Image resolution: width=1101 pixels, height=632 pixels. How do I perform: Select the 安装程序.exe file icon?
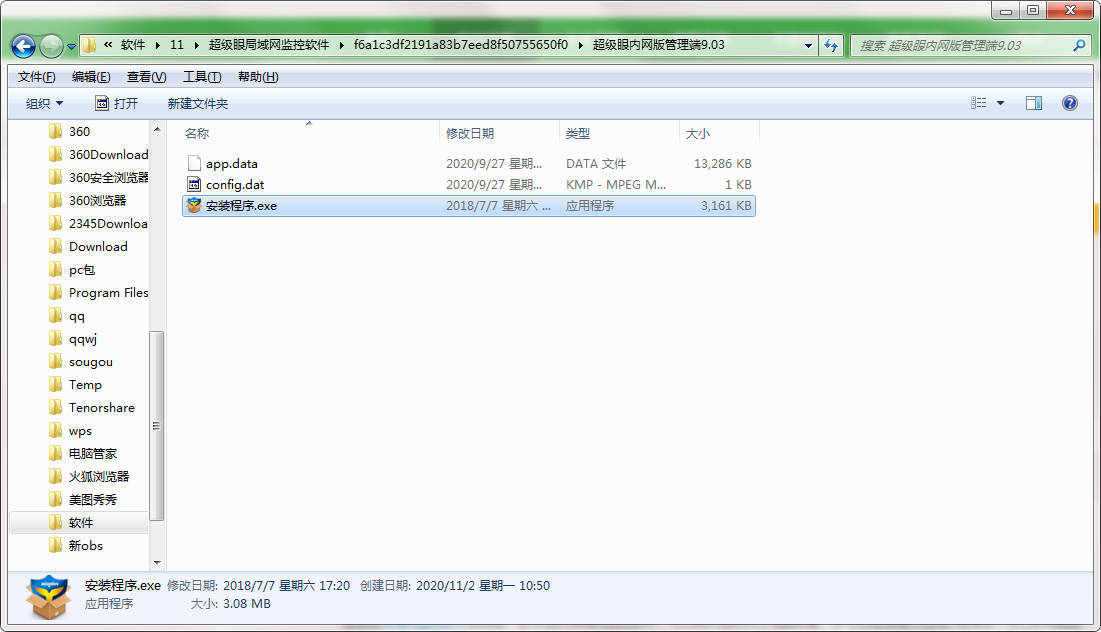194,206
